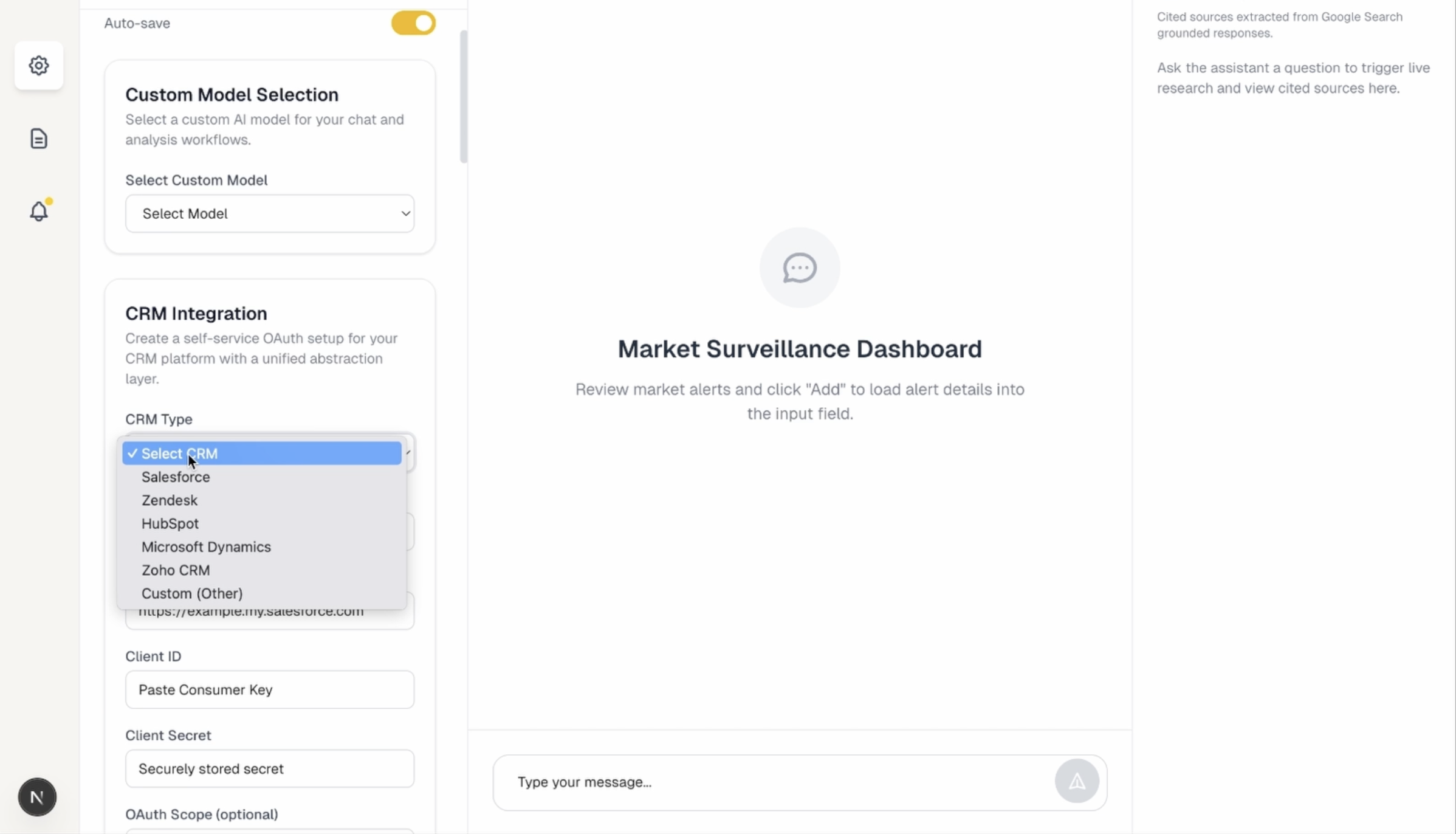The width and height of the screenshot is (1456, 834).
Task: Click the Securely stored secret field
Action: tap(269, 768)
